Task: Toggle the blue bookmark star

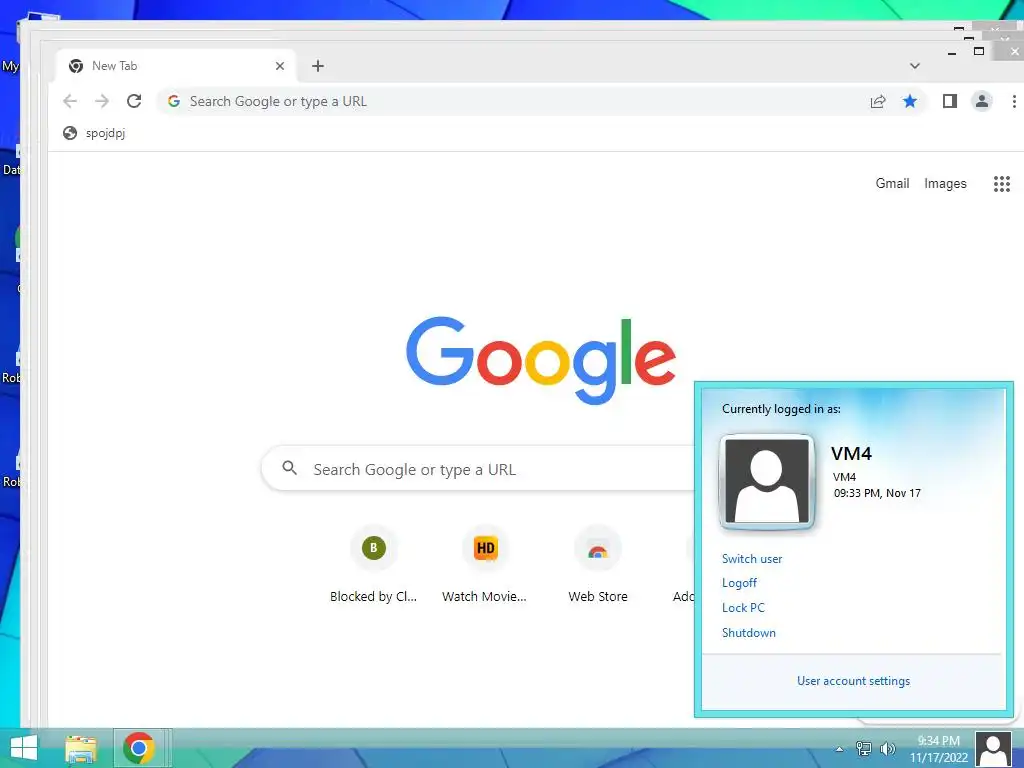Action: click(x=910, y=101)
